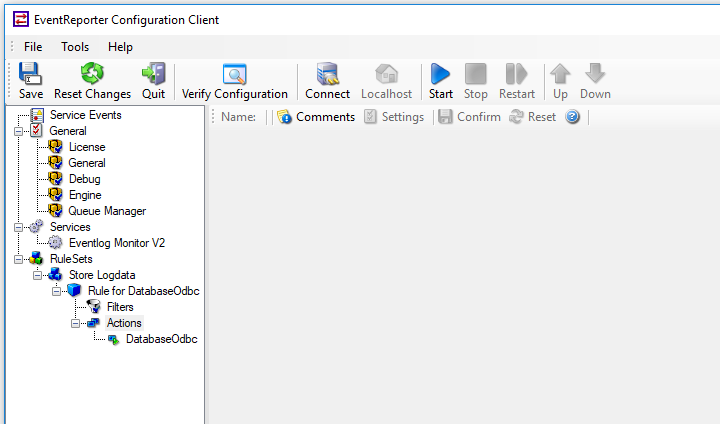Select the DatabaseOdbc action label
The width and height of the screenshot is (720, 424).
click(162, 339)
